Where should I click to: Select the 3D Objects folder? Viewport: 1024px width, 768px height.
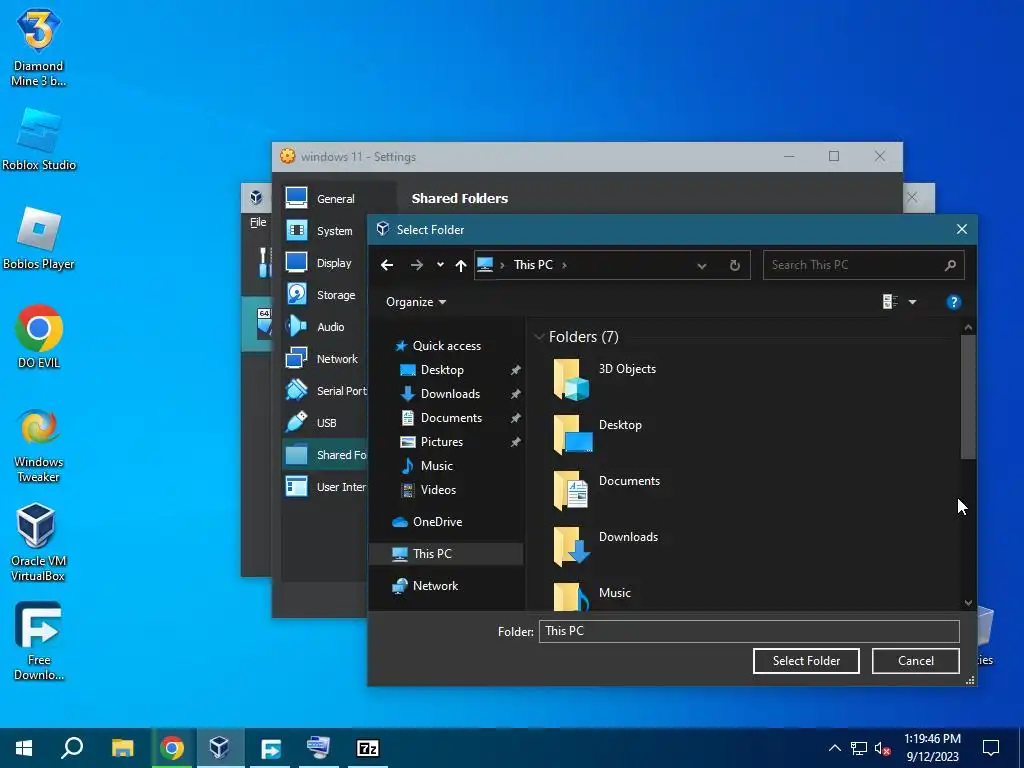coord(604,379)
